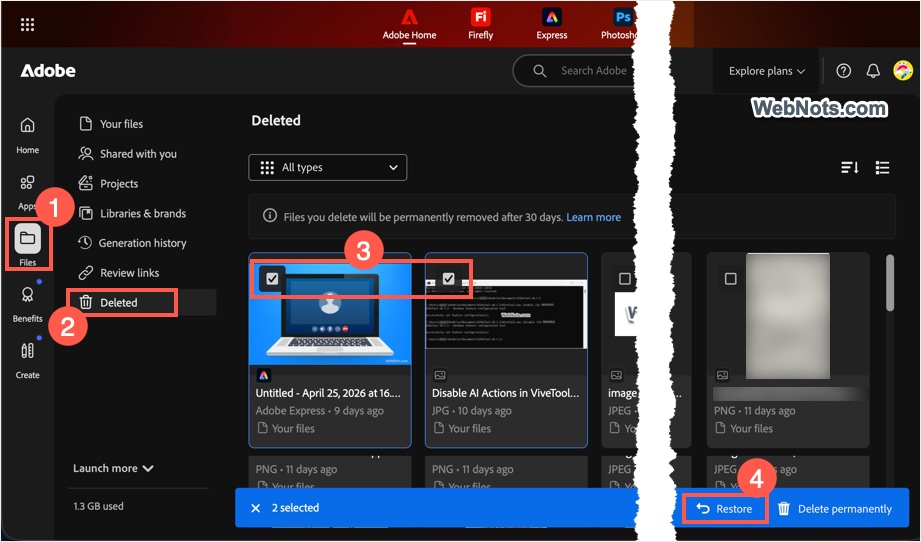This screenshot has width=921, height=542.
Task: Open Your files section
Action: coord(111,124)
